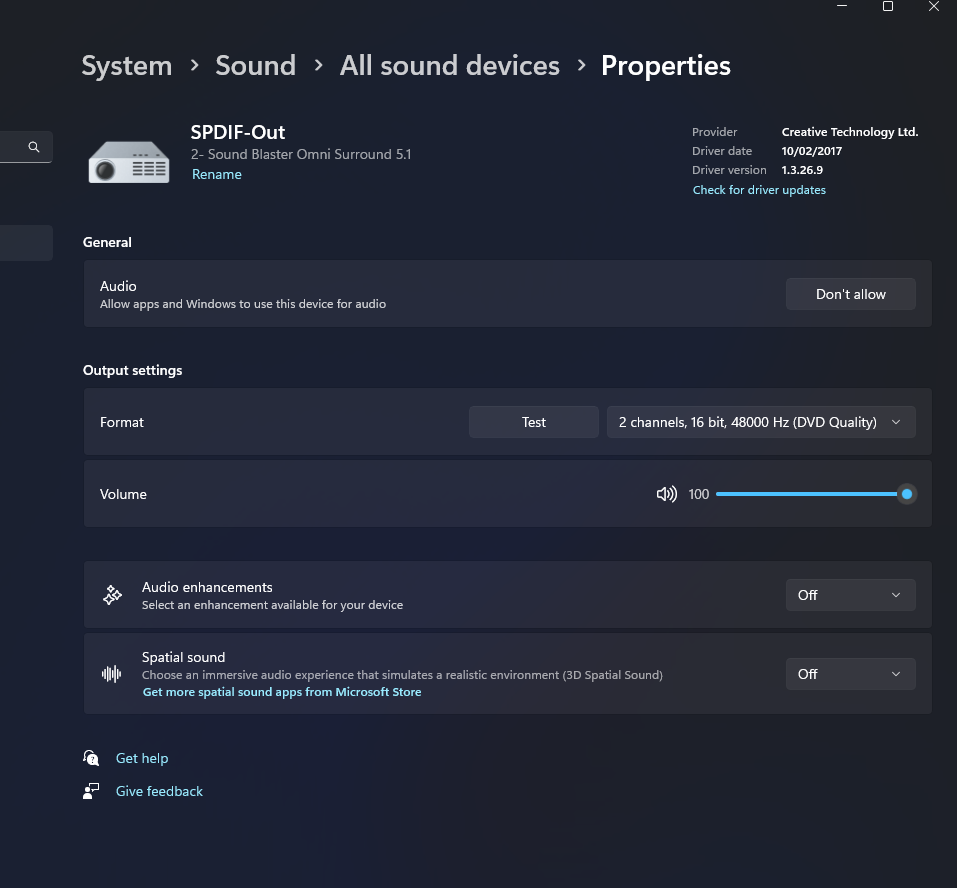Open the Format quality dropdown

760,422
